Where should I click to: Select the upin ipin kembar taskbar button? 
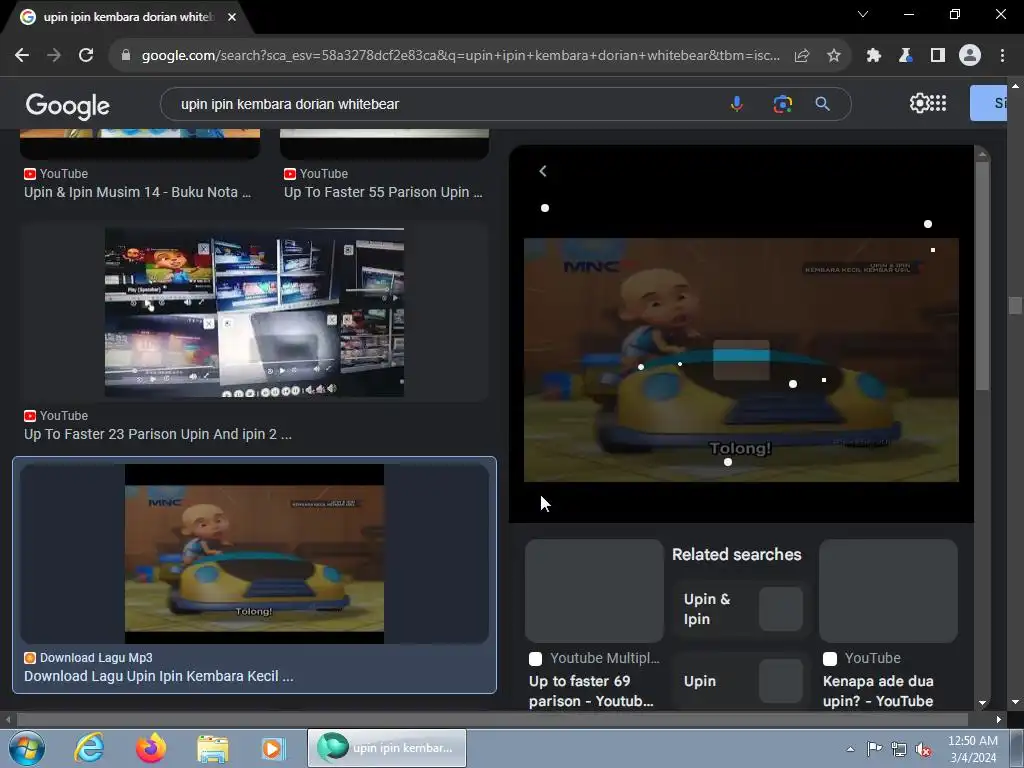387,748
